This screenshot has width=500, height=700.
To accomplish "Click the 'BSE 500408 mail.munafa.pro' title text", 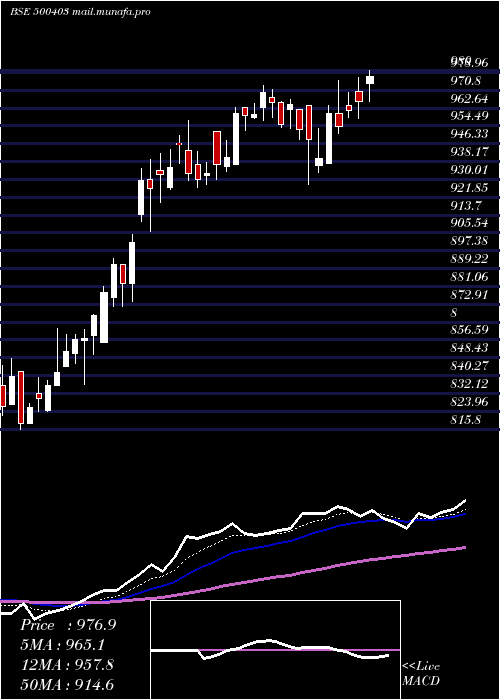I will (80, 12).
